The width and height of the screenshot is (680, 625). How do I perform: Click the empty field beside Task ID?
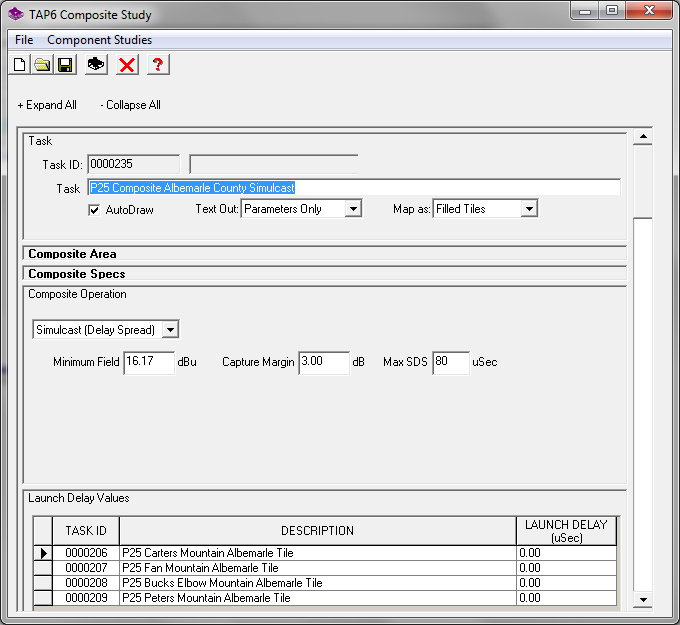274,164
